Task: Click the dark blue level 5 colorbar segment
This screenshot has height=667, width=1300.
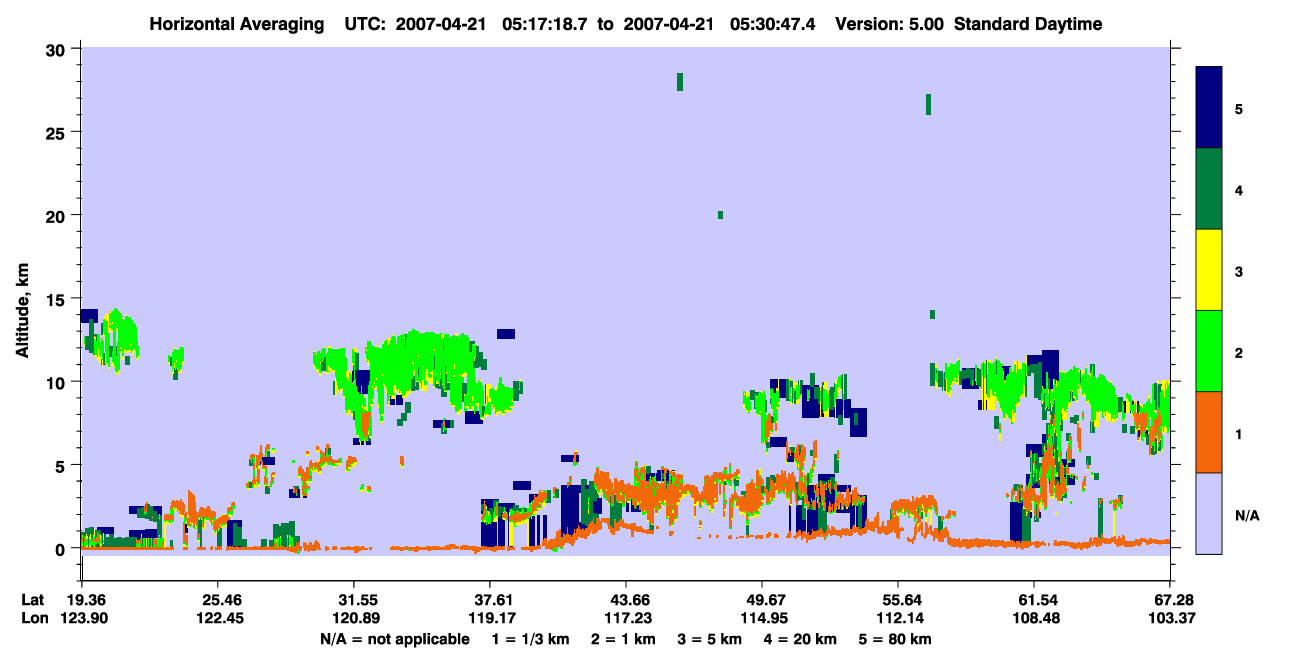Action: [x=1209, y=108]
